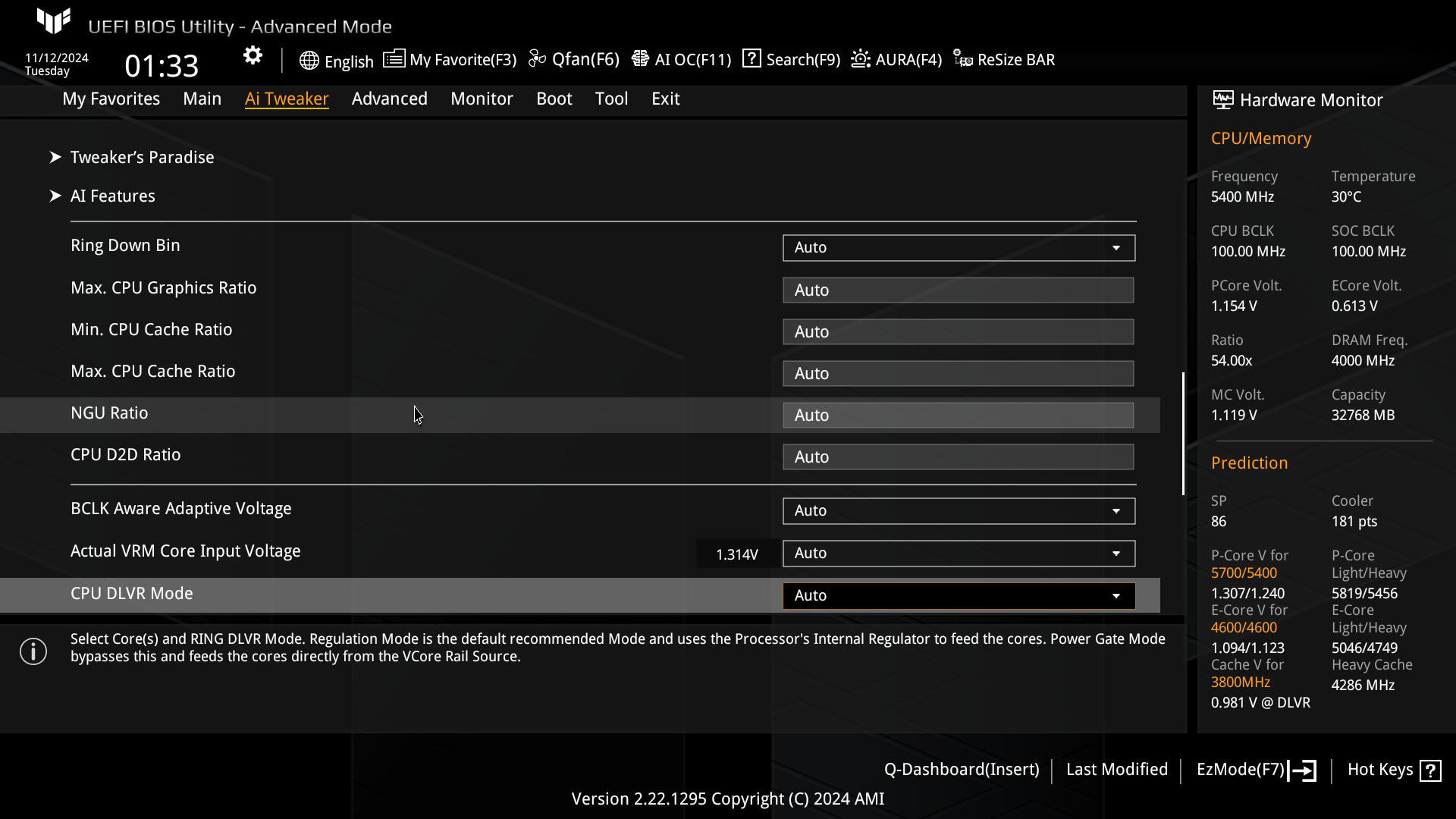This screenshot has height=819, width=1456.
Task: Click Last Modified button
Action: [x=1116, y=770]
